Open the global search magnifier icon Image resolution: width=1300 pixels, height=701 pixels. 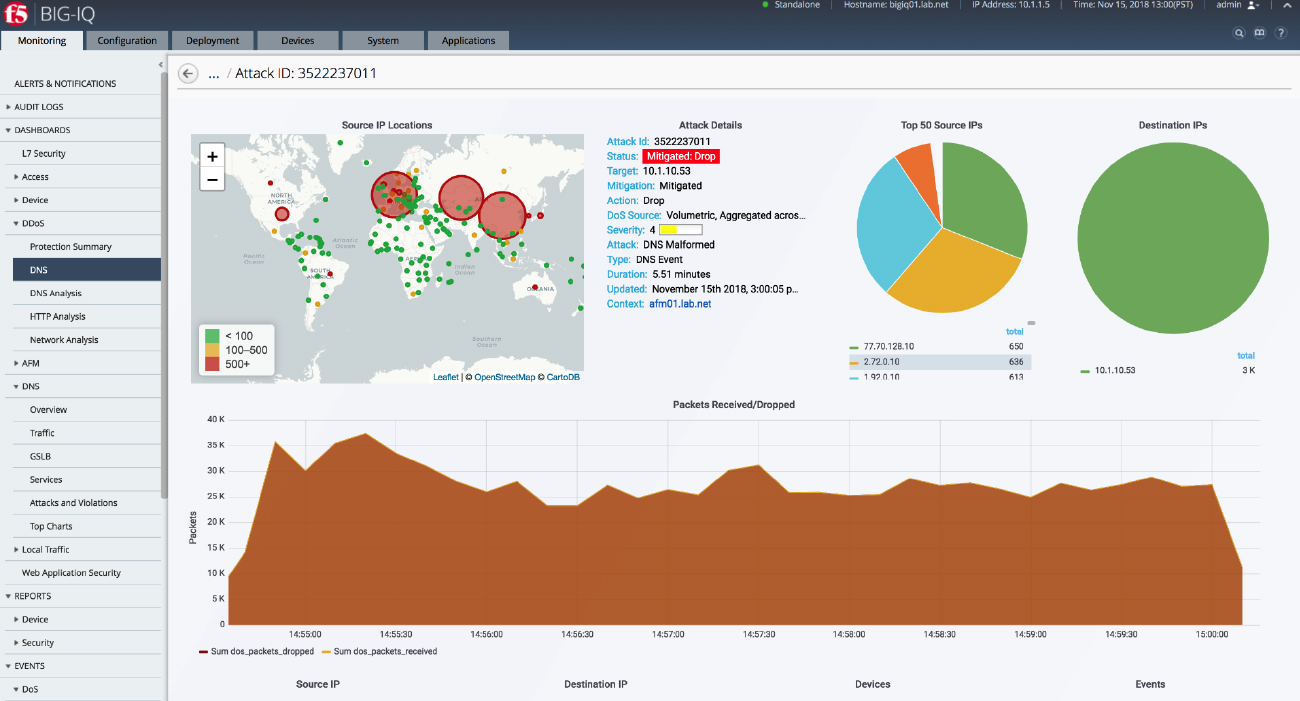tap(1239, 33)
